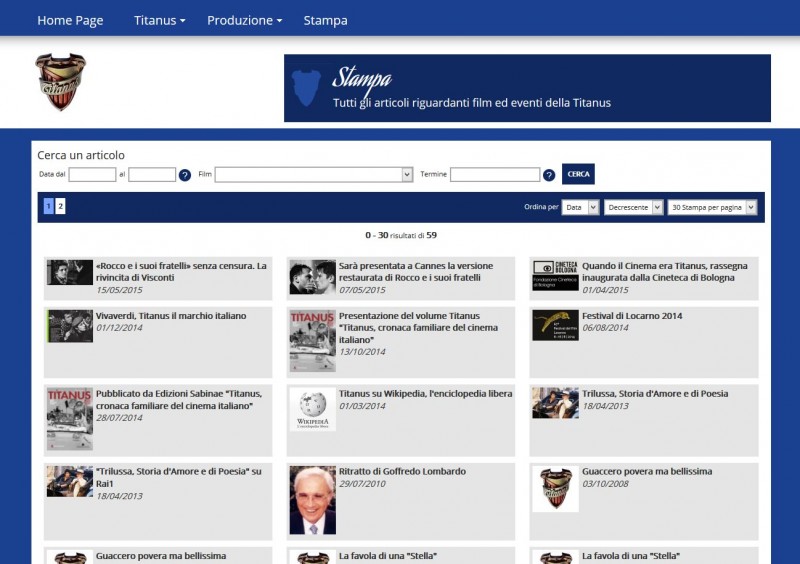Image resolution: width=800 pixels, height=564 pixels.
Task: Click the date 15/05/2015
Action: 119,290
